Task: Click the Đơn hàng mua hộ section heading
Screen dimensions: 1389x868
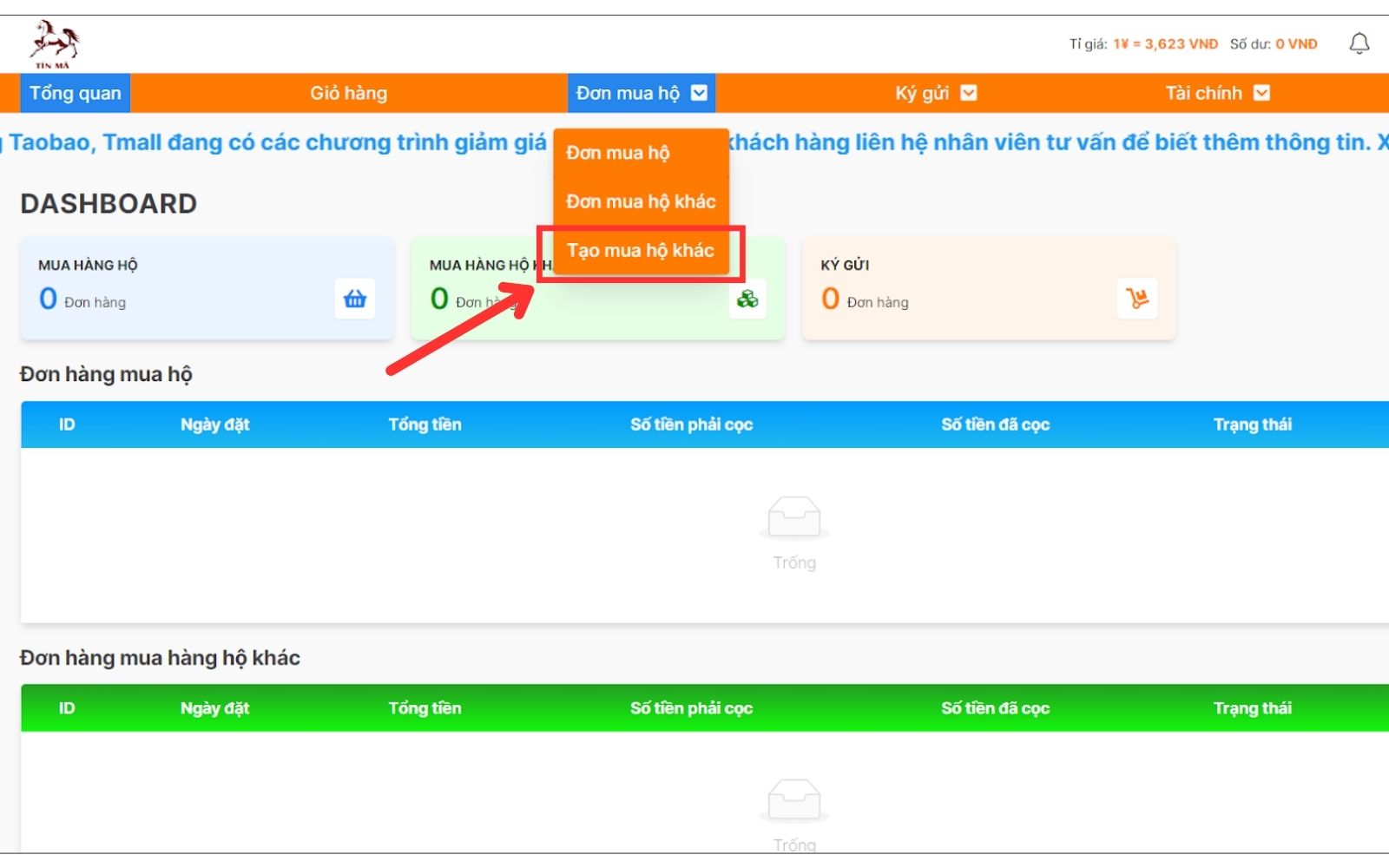Action: (x=106, y=374)
